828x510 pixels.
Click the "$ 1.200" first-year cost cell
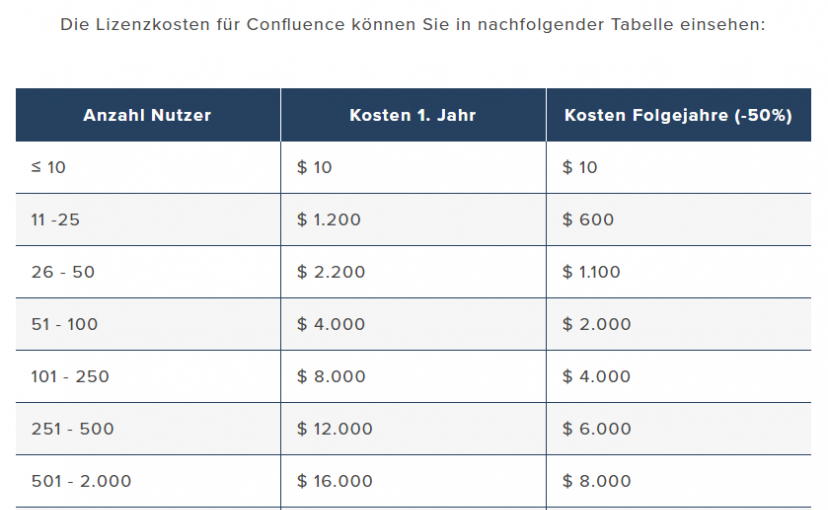[x=329, y=220]
